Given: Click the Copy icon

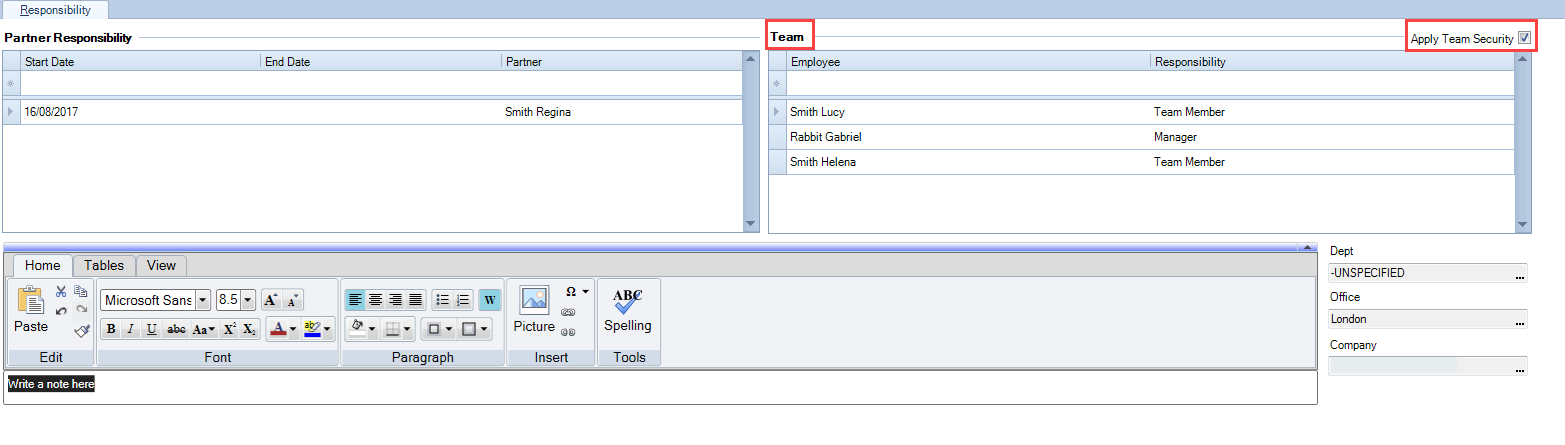Looking at the screenshot, I should point(81,292).
